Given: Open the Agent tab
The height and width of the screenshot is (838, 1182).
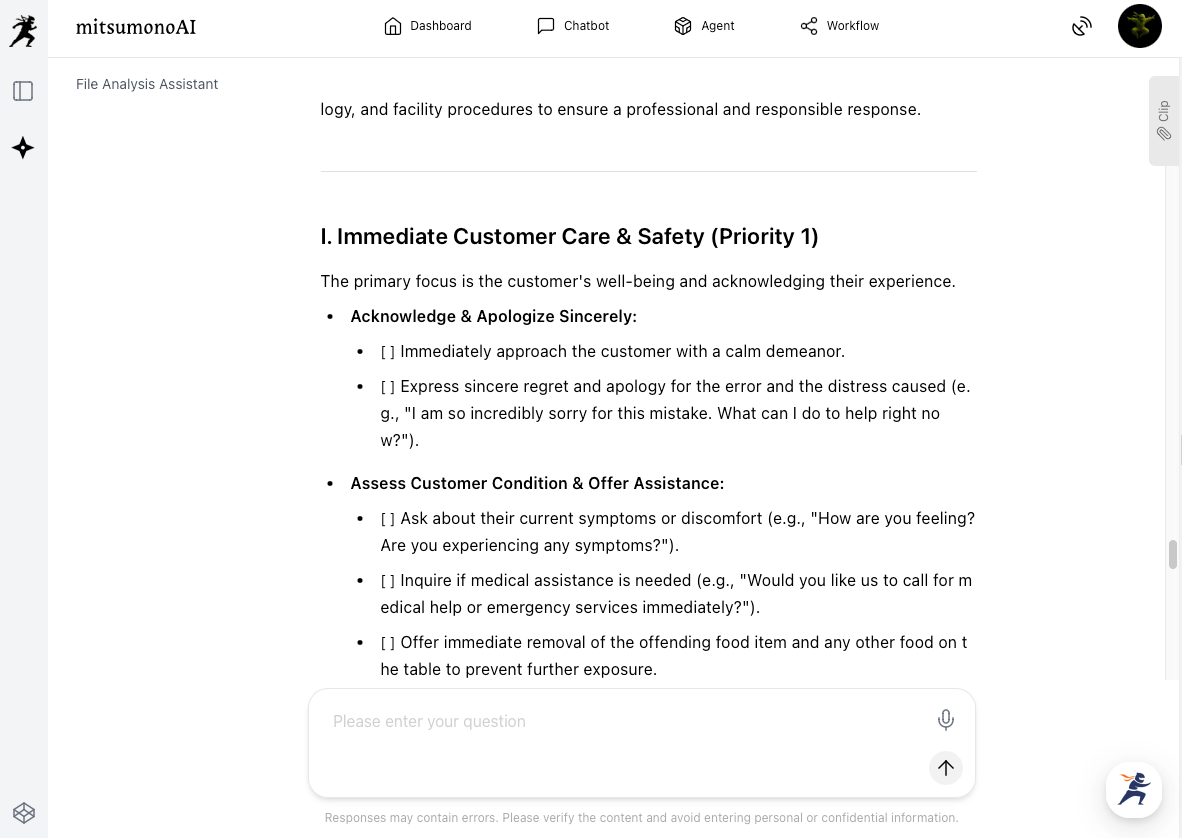Looking at the screenshot, I should click(704, 26).
